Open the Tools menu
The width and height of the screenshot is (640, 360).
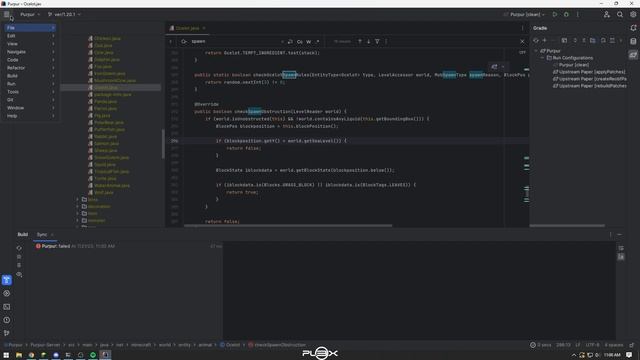click(30, 92)
